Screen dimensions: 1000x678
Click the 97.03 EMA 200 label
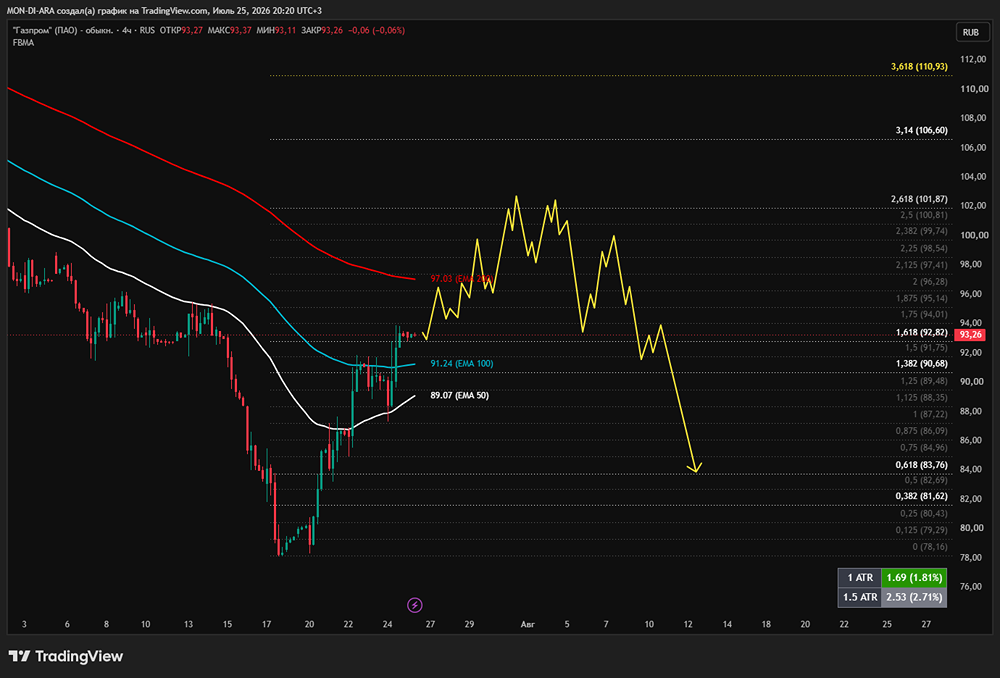[461, 279]
